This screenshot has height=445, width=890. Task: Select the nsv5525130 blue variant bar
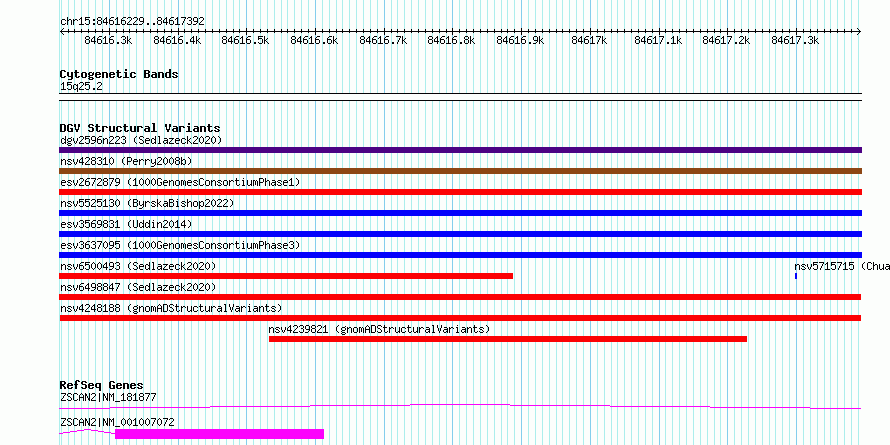click(x=460, y=213)
